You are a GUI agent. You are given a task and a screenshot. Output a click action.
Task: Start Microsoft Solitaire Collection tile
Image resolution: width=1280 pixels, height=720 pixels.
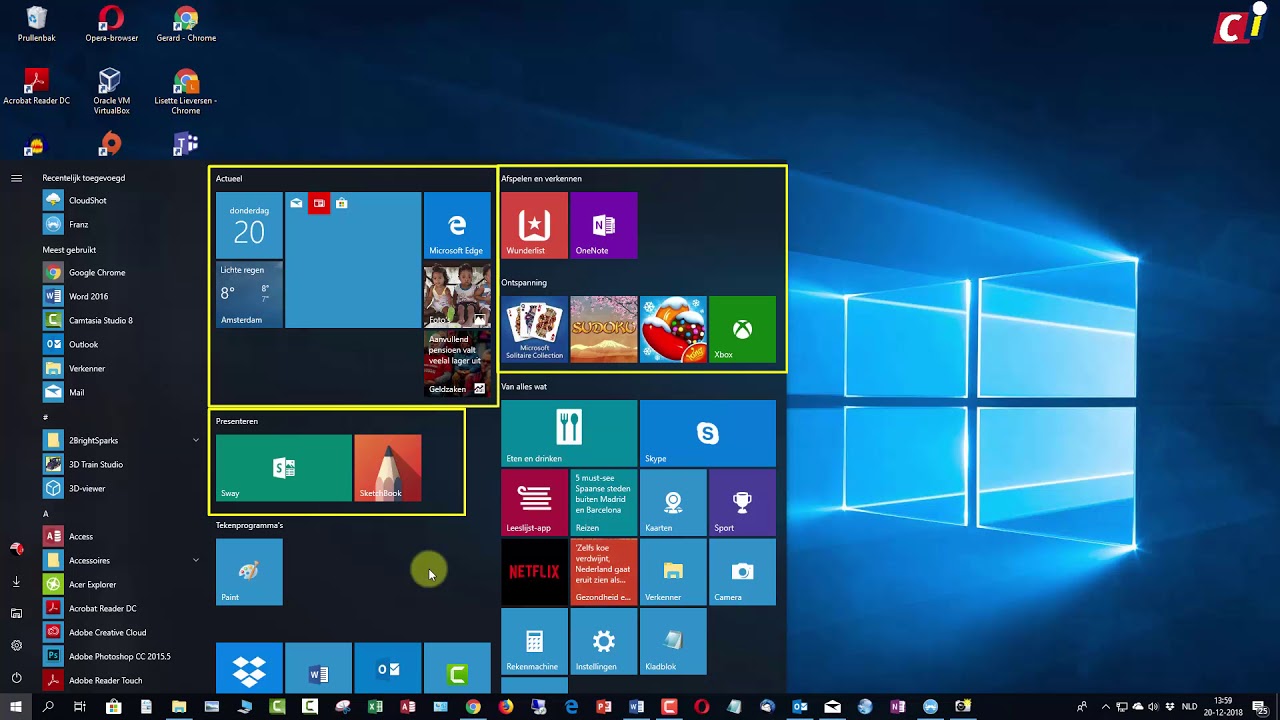pos(534,329)
